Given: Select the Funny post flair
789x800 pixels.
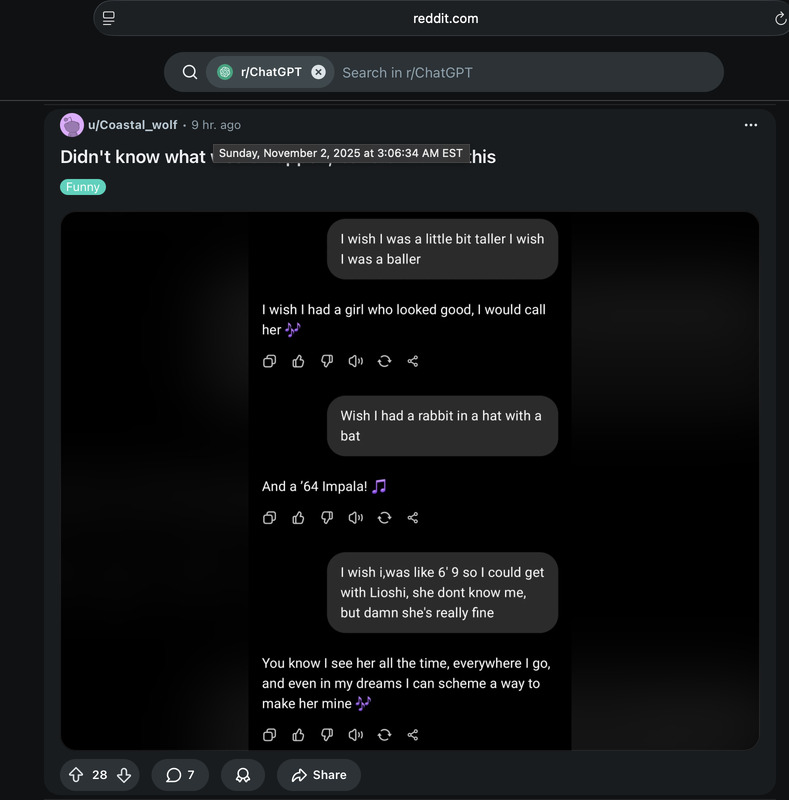Looking at the screenshot, I should click(x=83, y=187).
